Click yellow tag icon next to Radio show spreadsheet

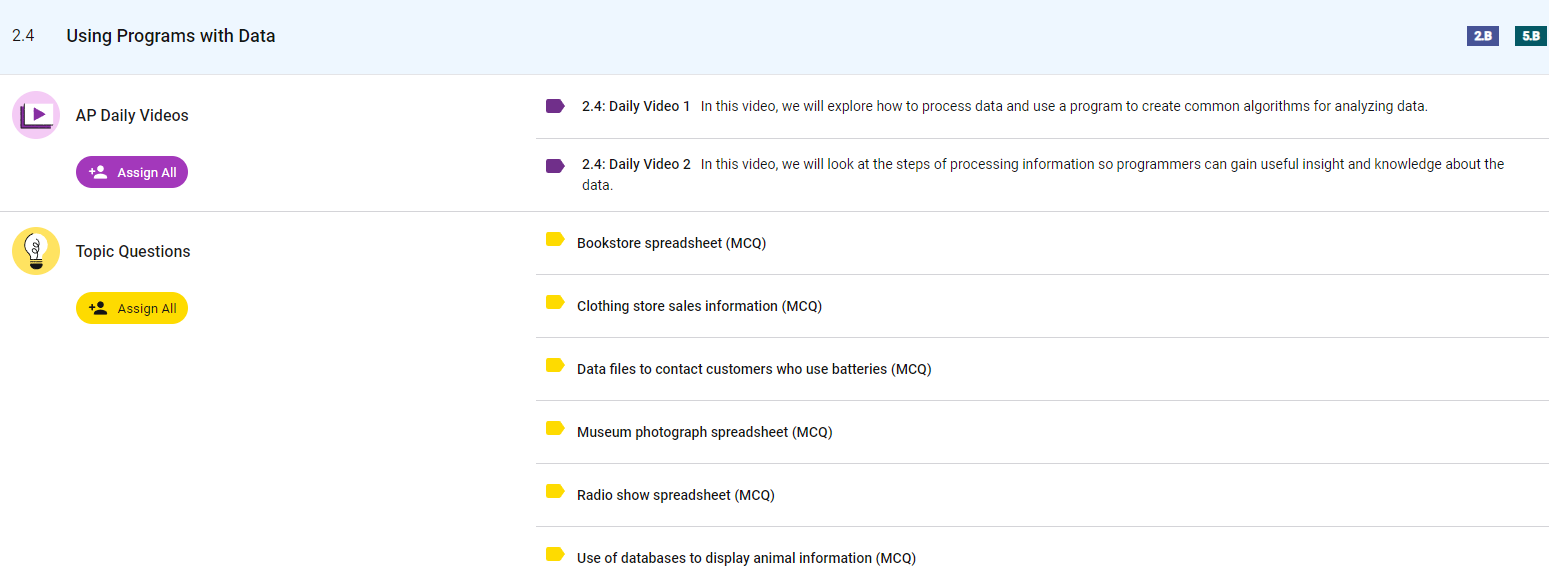coord(555,492)
